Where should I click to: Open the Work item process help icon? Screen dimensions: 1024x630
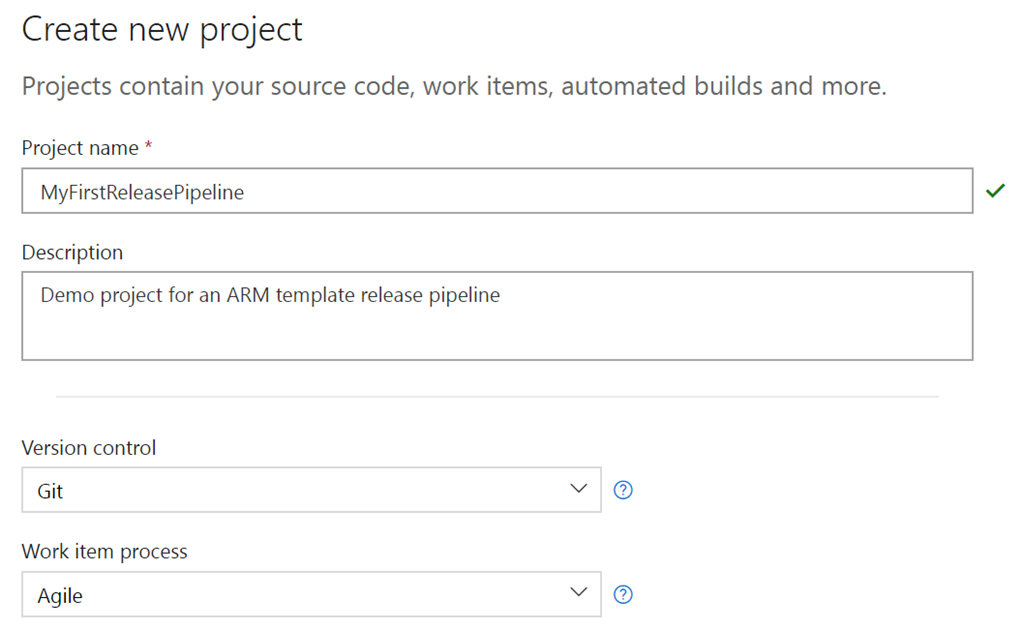pos(623,595)
